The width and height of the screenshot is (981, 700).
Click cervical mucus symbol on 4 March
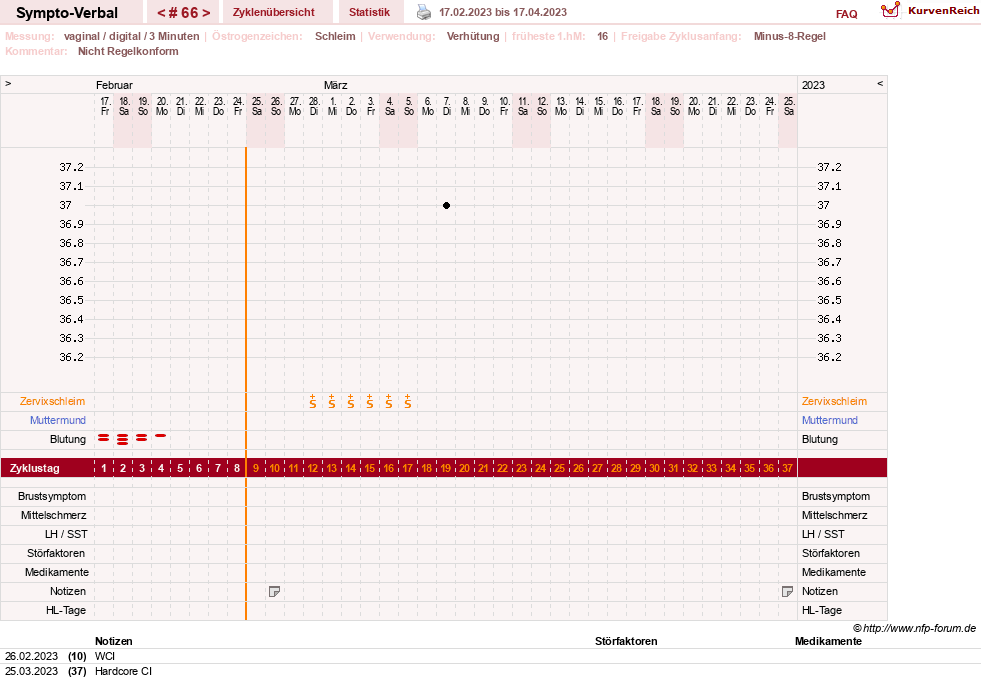389,402
